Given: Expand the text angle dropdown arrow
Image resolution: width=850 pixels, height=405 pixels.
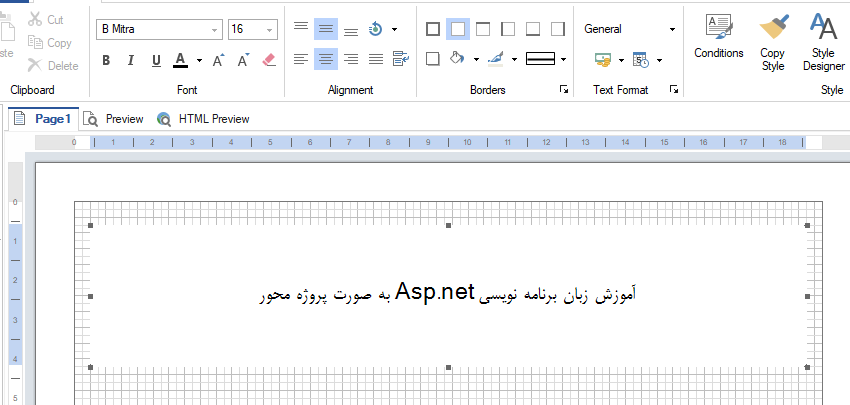Looking at the screenshot, I should coord(394,29).
